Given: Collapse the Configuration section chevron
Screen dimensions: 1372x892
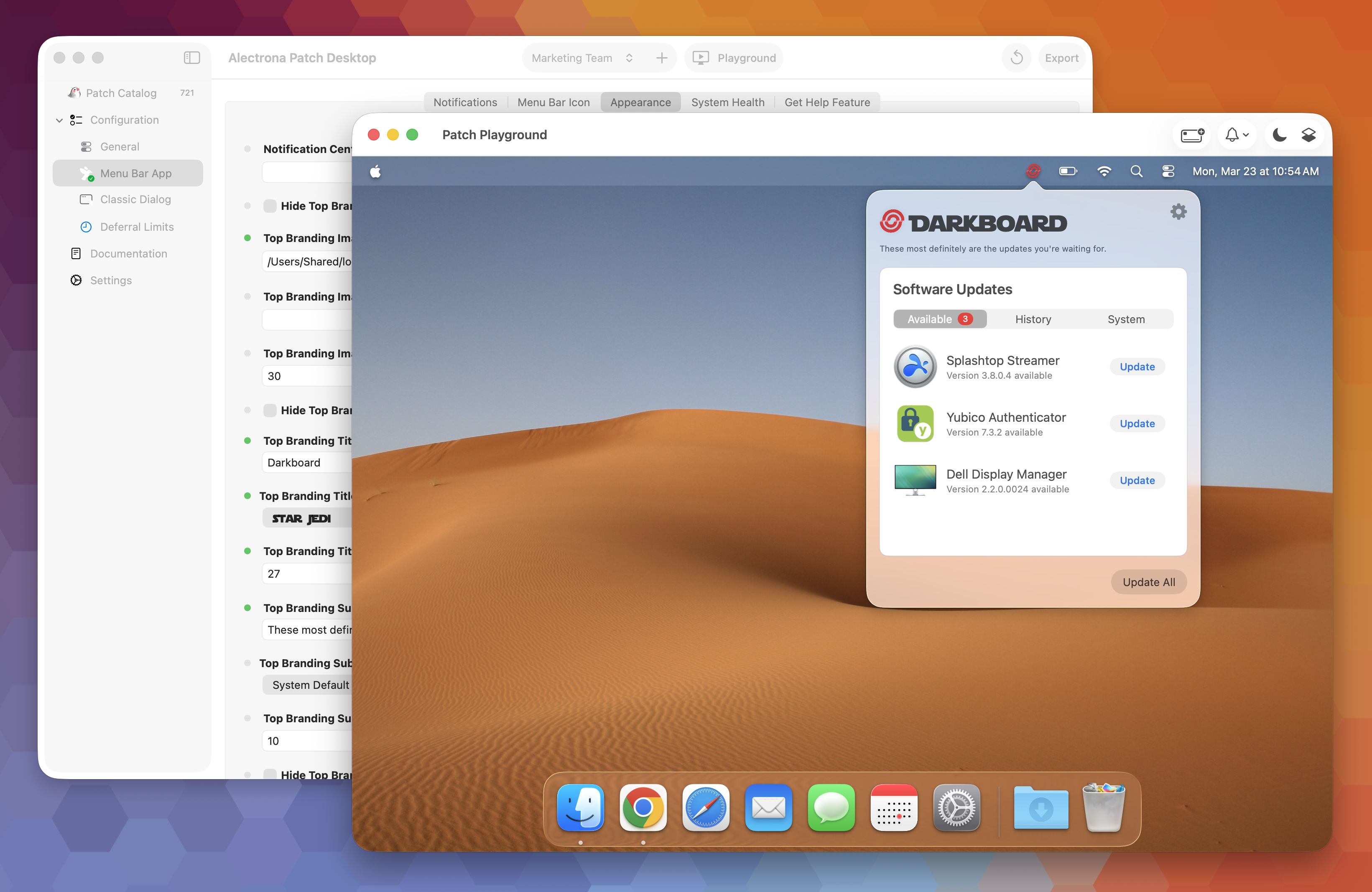Looking at the screenshot, I should click(59, 120).
